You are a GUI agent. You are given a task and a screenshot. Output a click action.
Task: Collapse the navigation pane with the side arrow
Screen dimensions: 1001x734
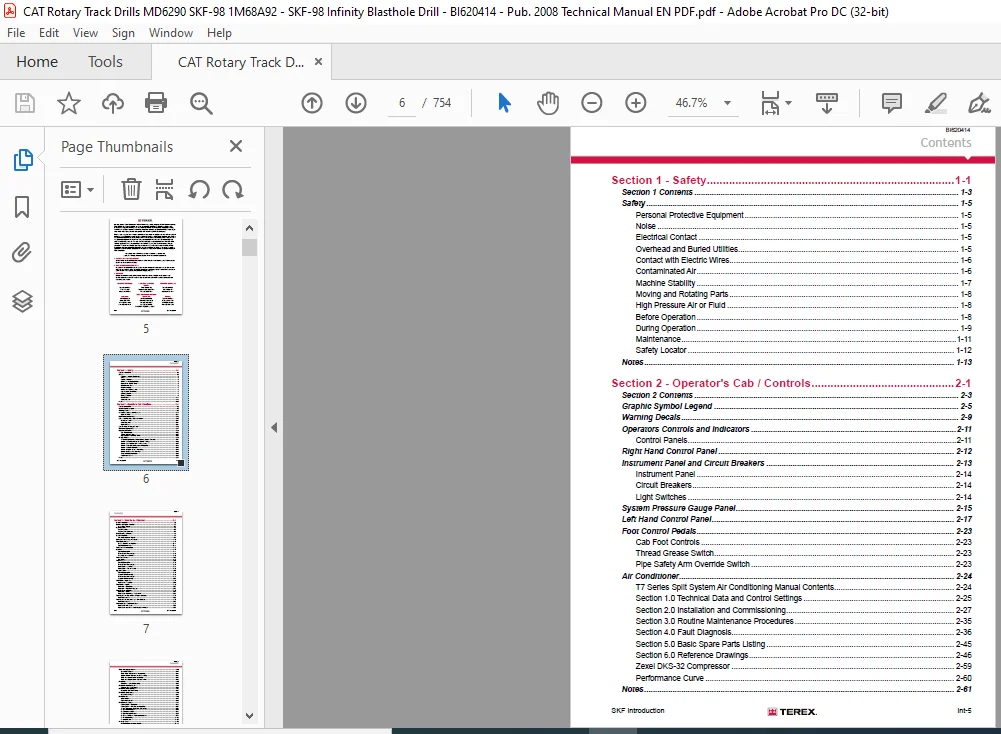click(274, 428)
